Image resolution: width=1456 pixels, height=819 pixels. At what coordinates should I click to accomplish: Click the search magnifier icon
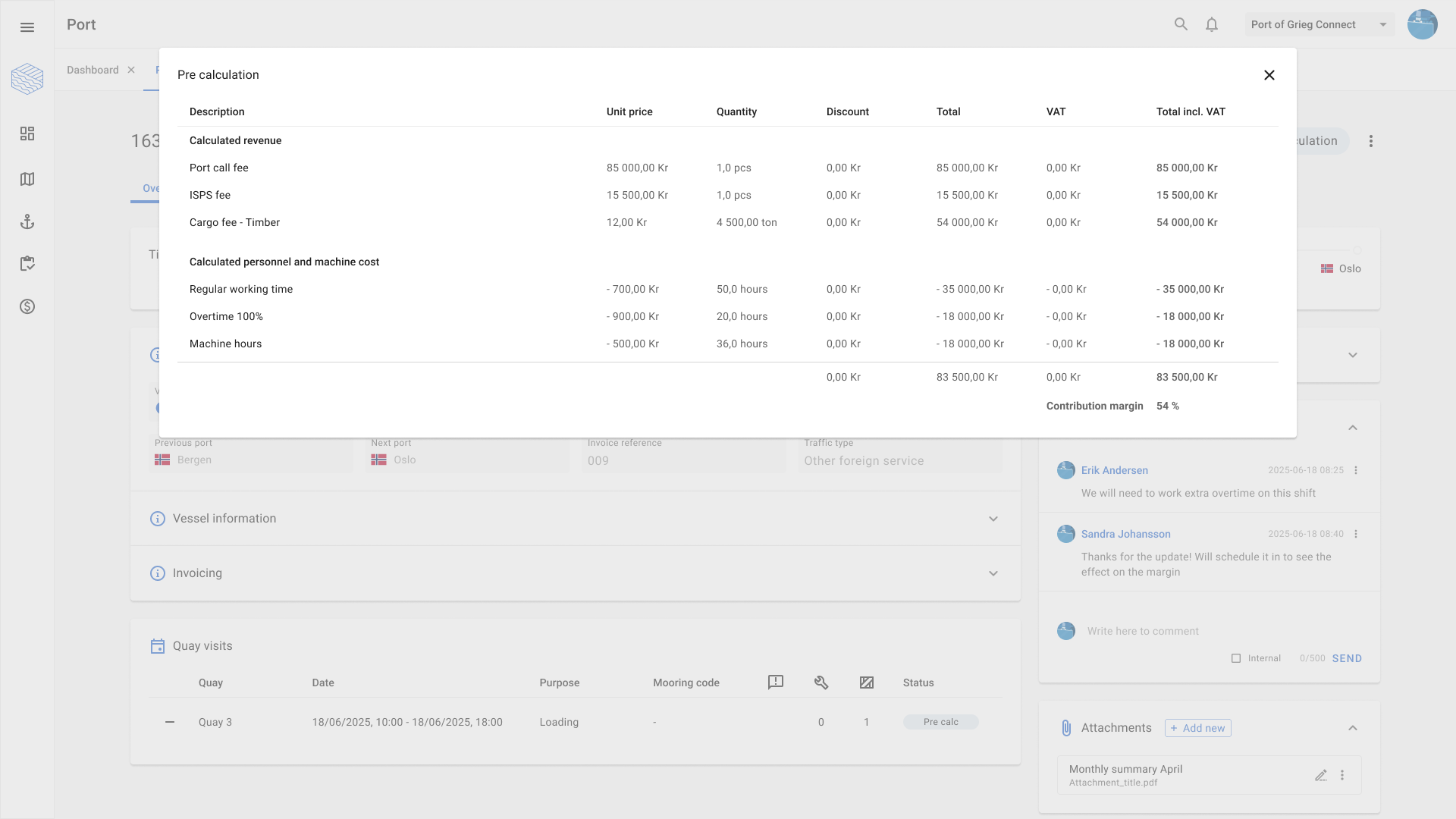coord(1181,24)
